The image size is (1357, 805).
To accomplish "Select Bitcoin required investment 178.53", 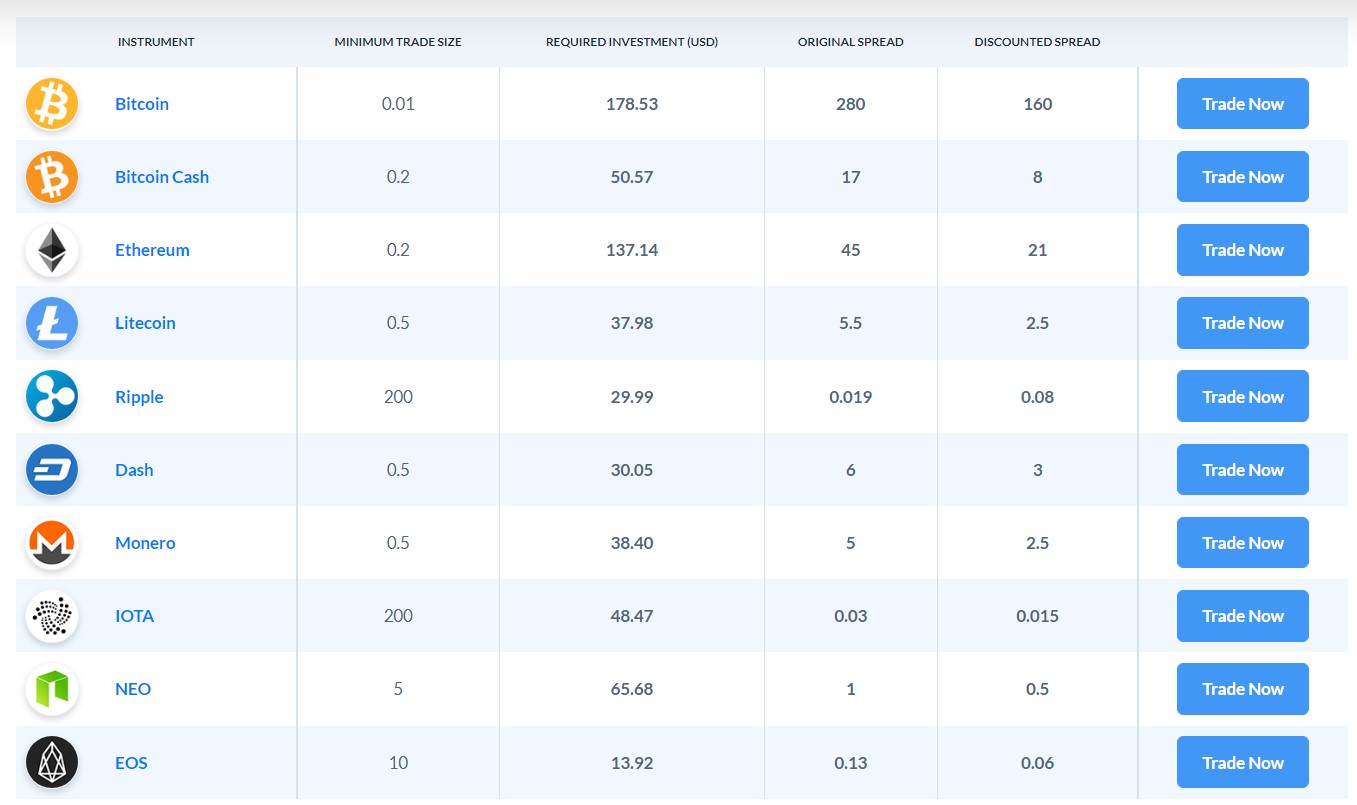I will 632,104.
